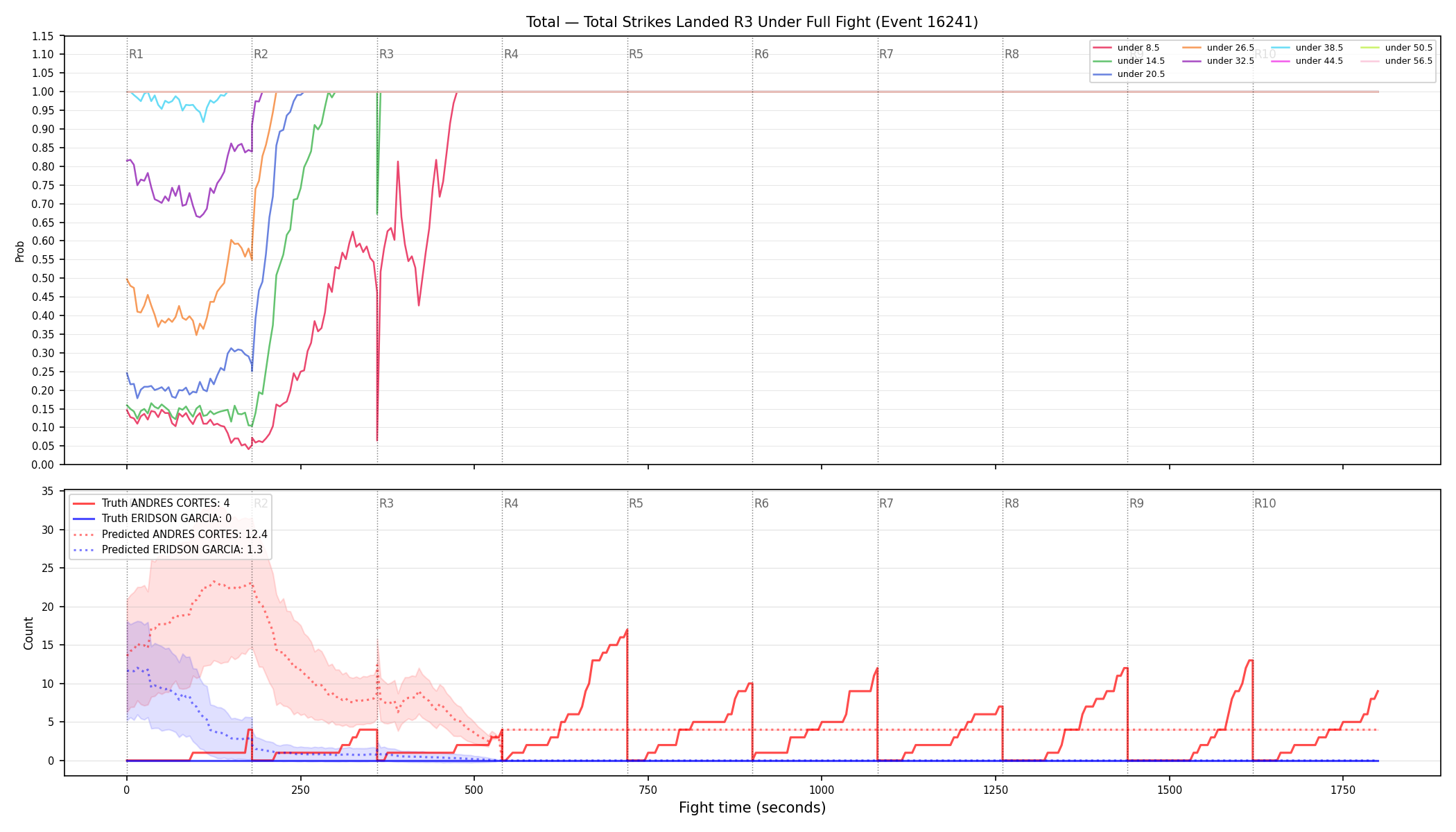This screenshot has width=1456, height=832.
Task: Click the 0.75 tick label on the Prob axis
Action: click(42, 185)
